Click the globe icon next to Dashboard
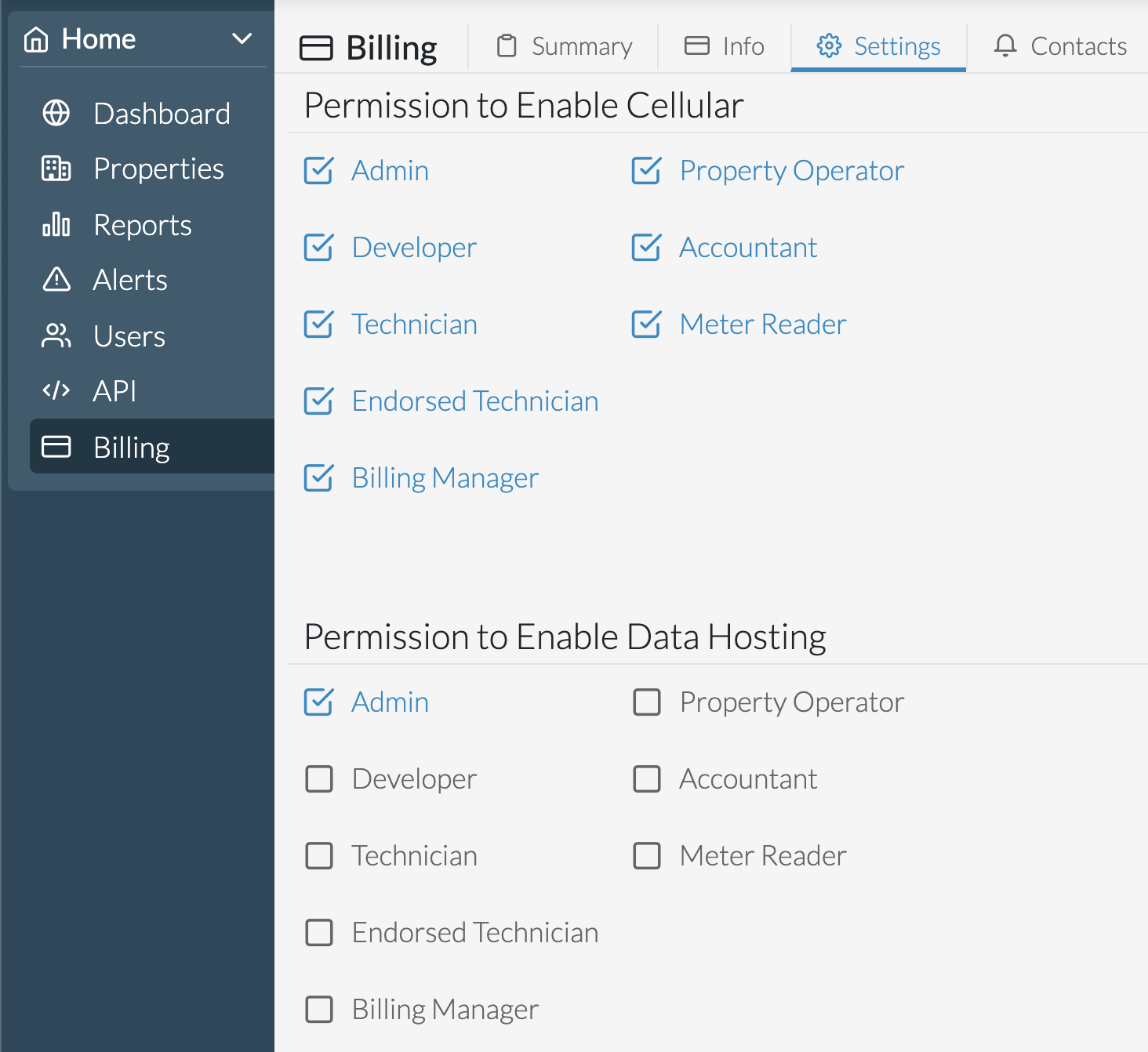Viewport: 1148px width, 1052px height. pyautogui.click(x=56, y=114)
